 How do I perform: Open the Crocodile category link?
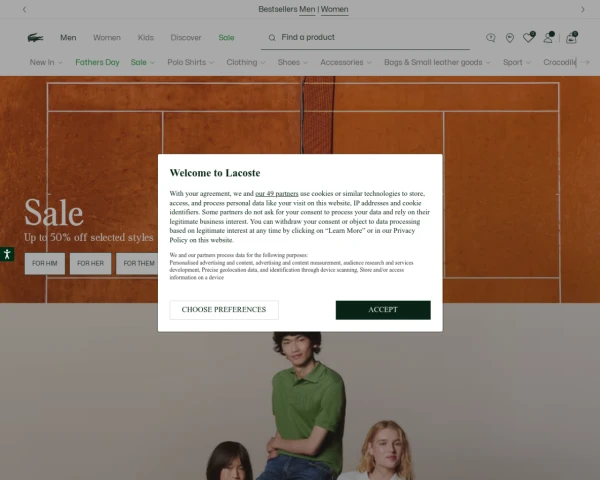(x=559, y=62)
